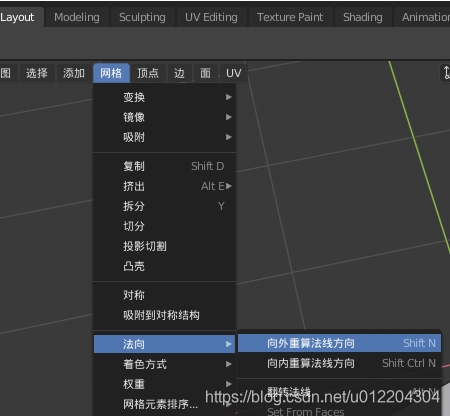This screenshot has width=450, height=416.
Task: Expand the 吸附 submenu
Action: click(x=164, y=137)
